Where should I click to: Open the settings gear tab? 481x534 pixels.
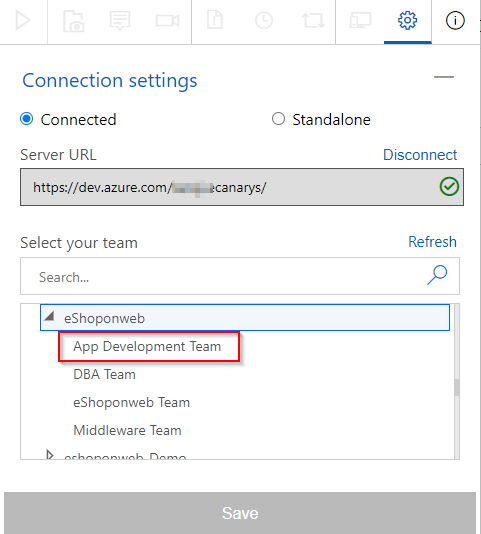pos(407,20)
